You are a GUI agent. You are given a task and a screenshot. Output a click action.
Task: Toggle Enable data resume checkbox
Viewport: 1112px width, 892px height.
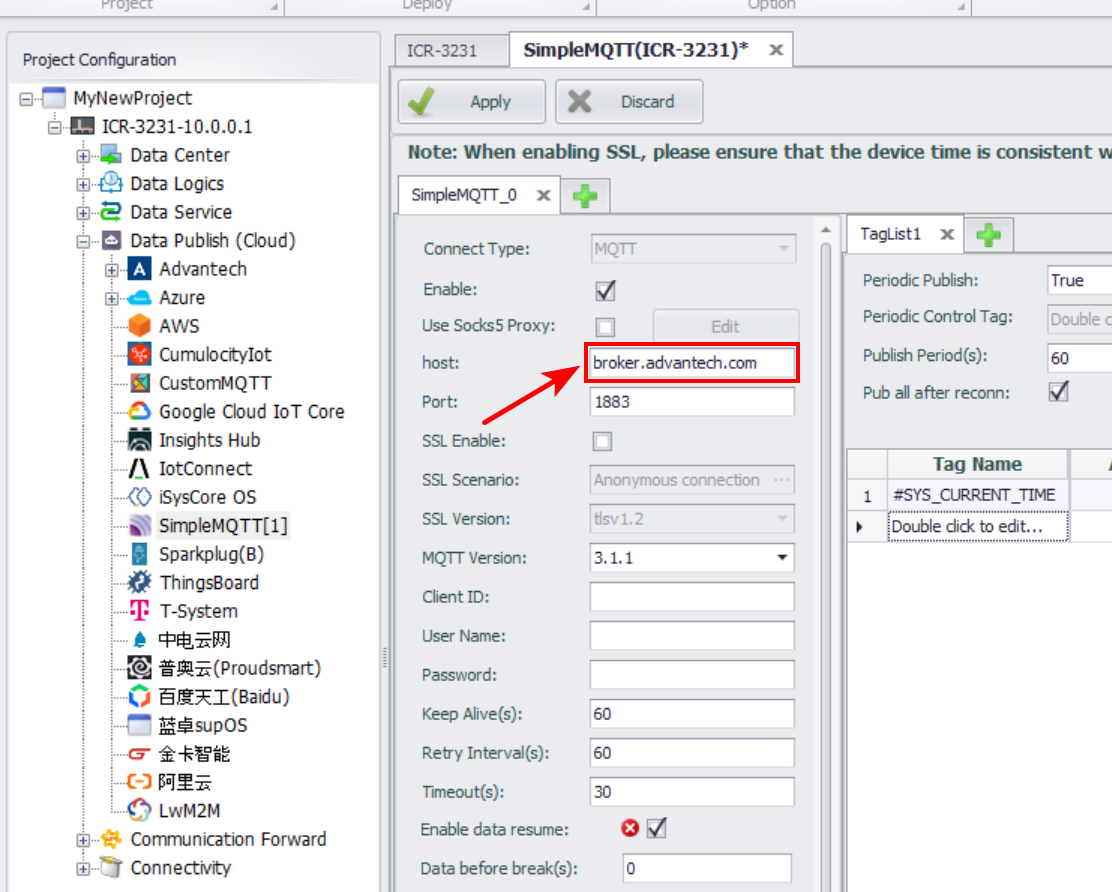(x=657, y=828)
